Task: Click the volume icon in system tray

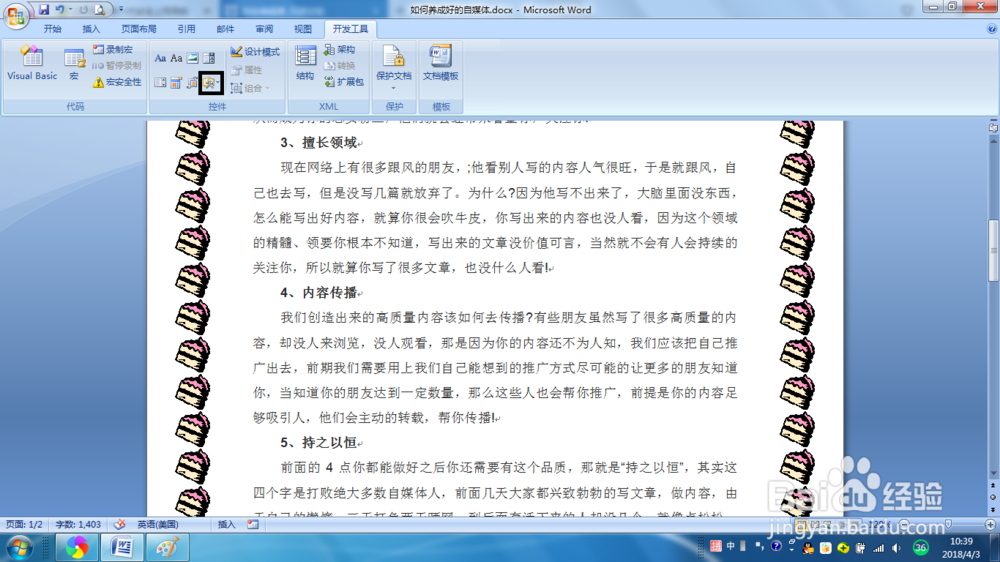Action: coord(896,548)
